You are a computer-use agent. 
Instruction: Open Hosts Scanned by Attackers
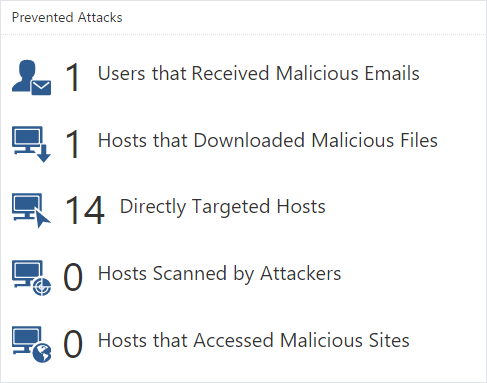tap(219, 274)
